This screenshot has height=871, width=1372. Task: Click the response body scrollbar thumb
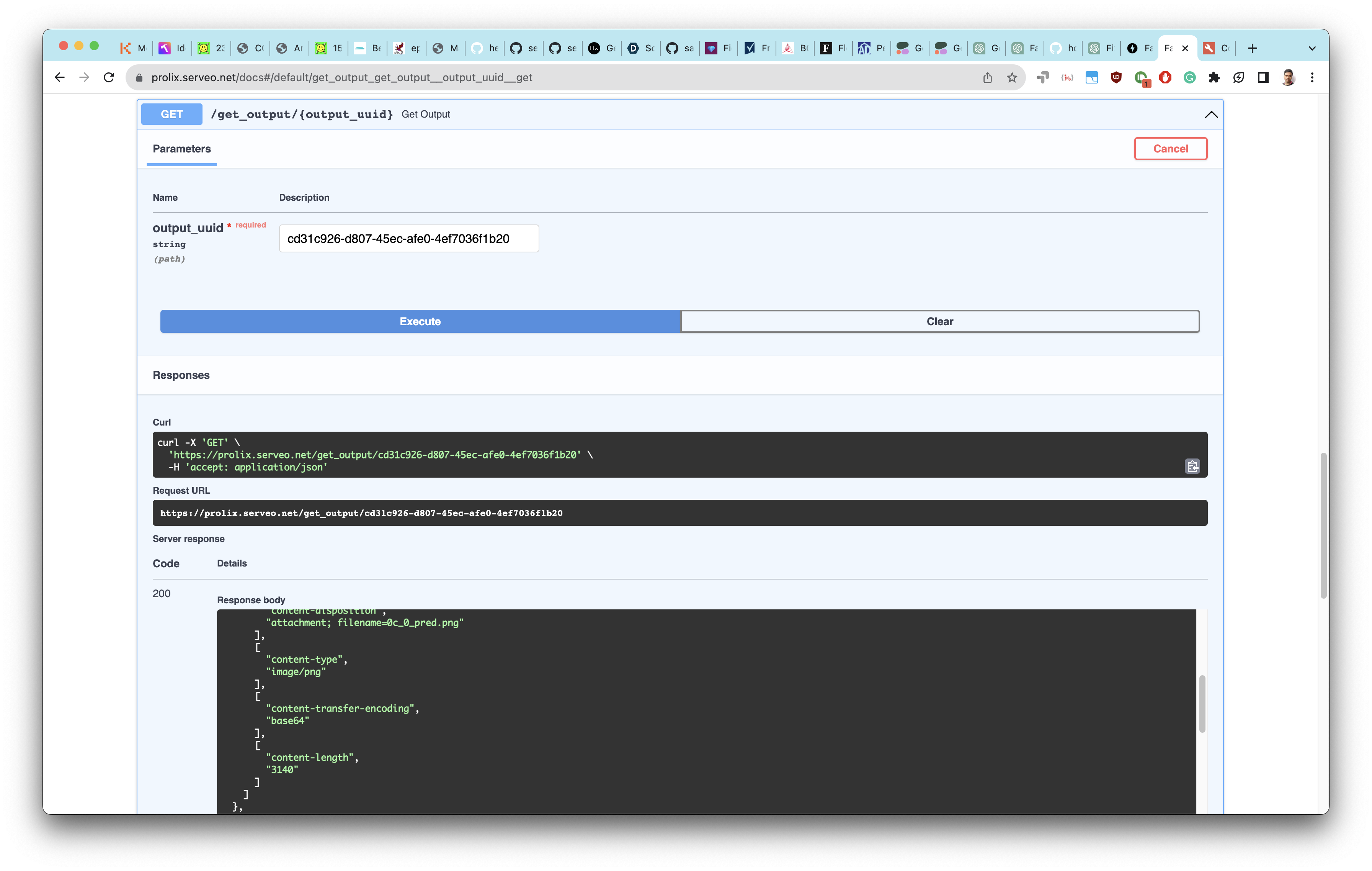[x=1202, y=703]
